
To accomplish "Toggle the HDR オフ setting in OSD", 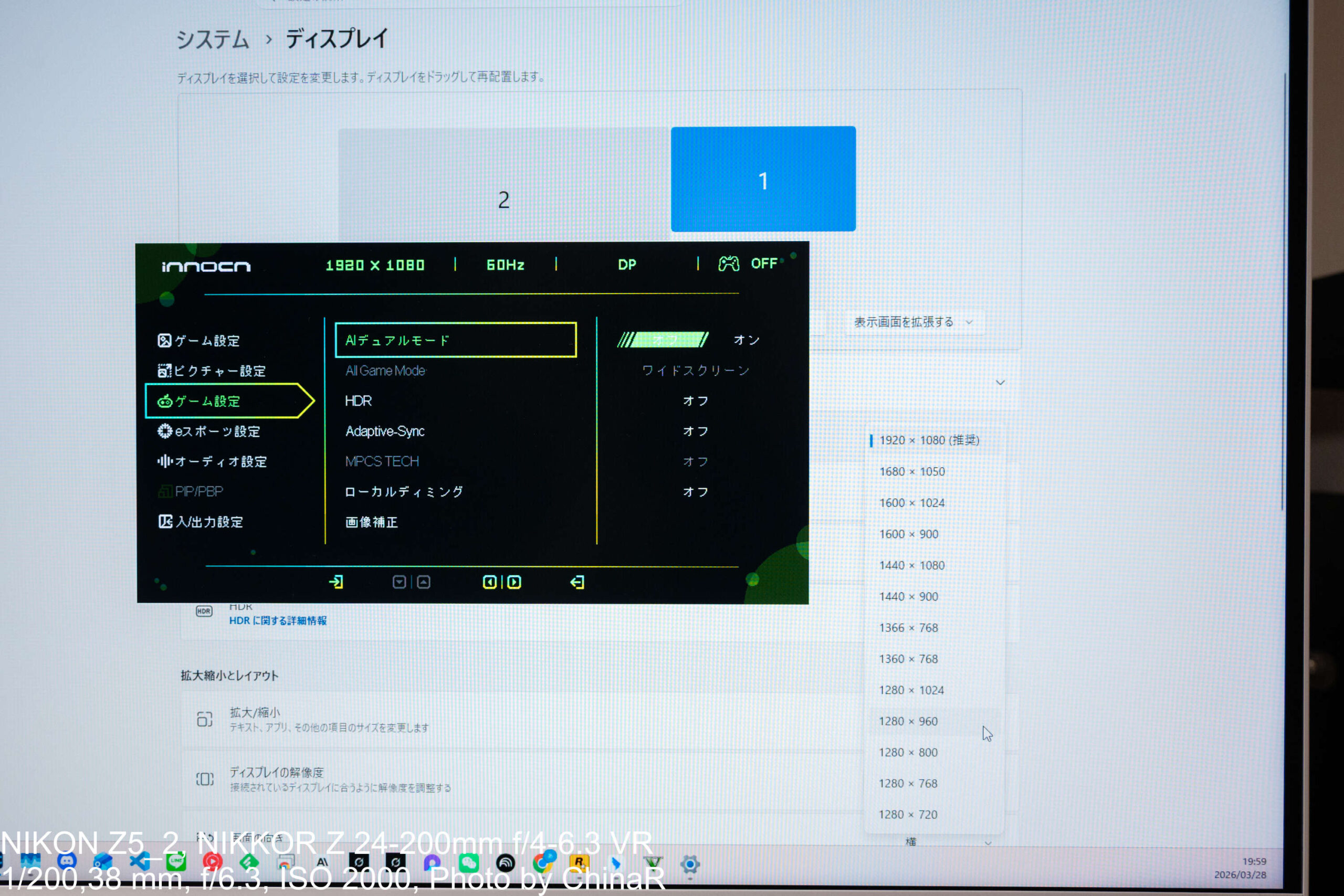I will [696, 401].
